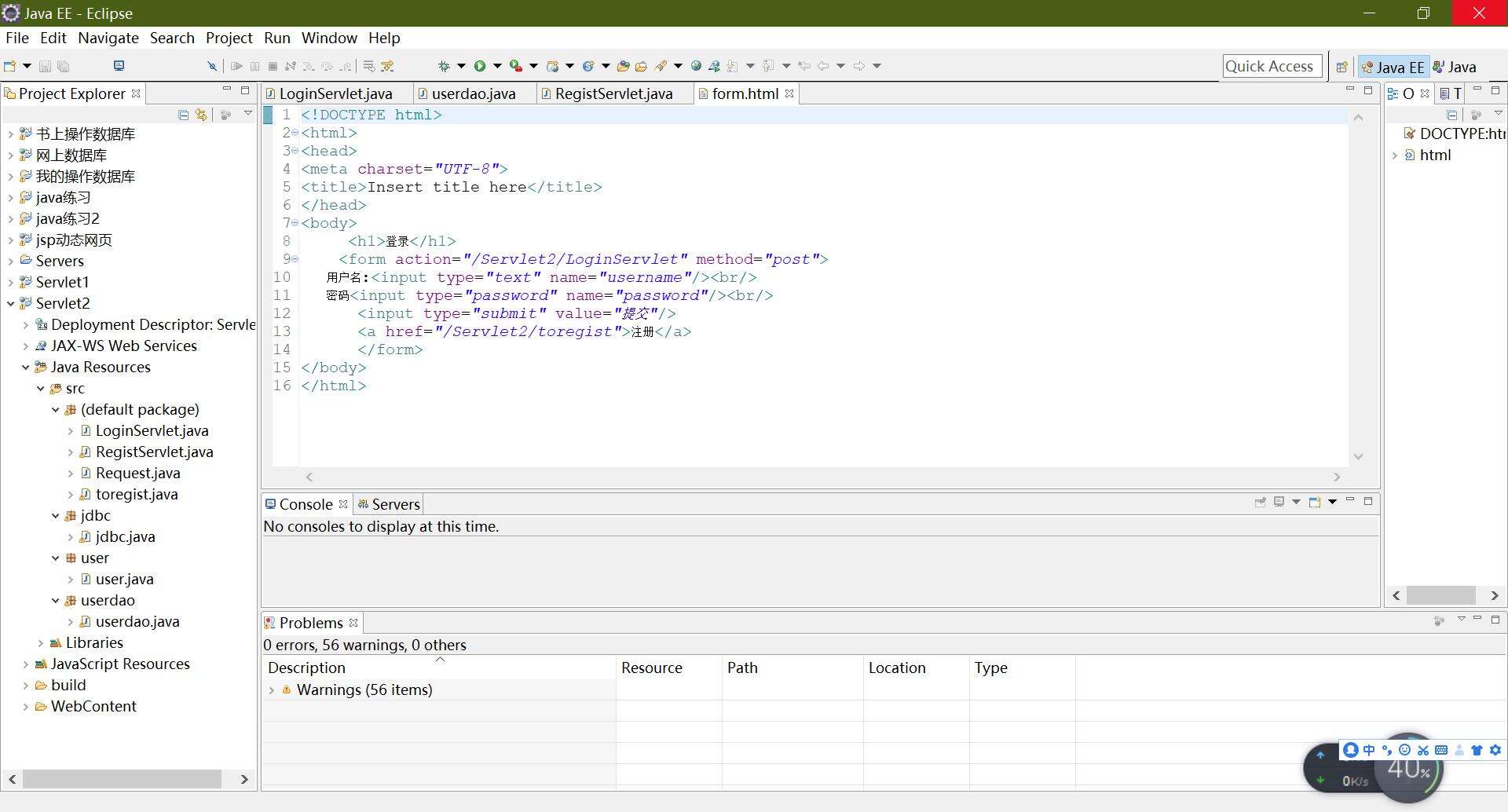Expand the WebContent folder

[25, 707]
